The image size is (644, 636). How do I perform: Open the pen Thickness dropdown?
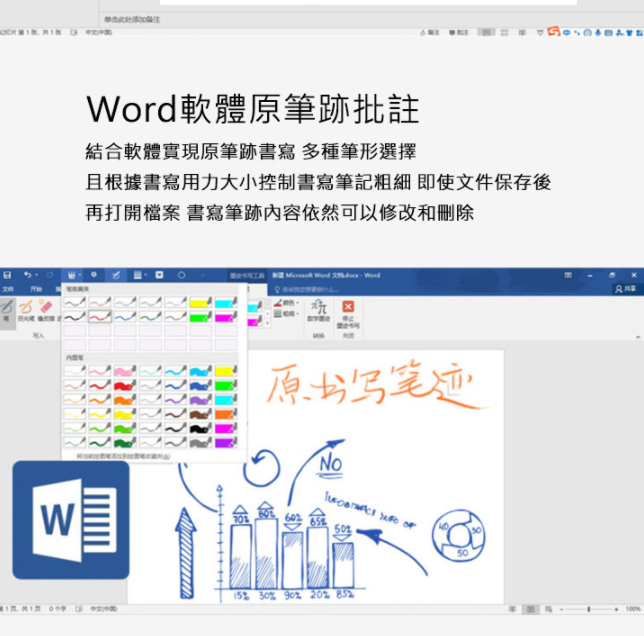pyautogui.click(x=288, y=313)
